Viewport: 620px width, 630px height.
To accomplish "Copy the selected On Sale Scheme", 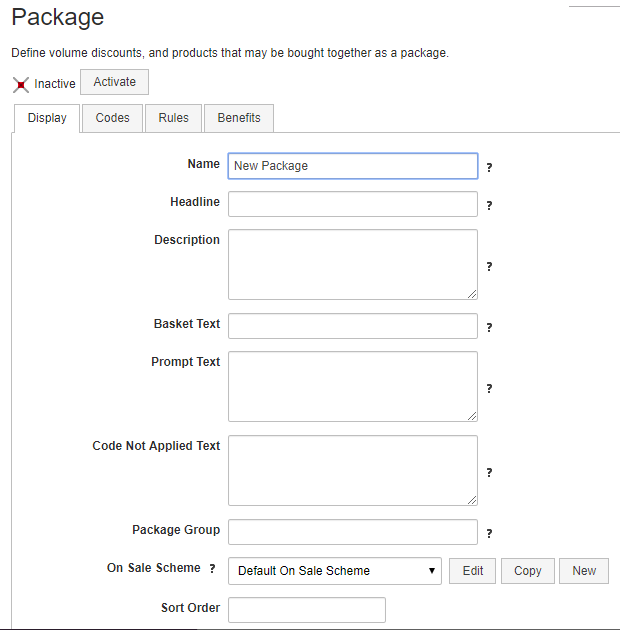I will 527,571.
